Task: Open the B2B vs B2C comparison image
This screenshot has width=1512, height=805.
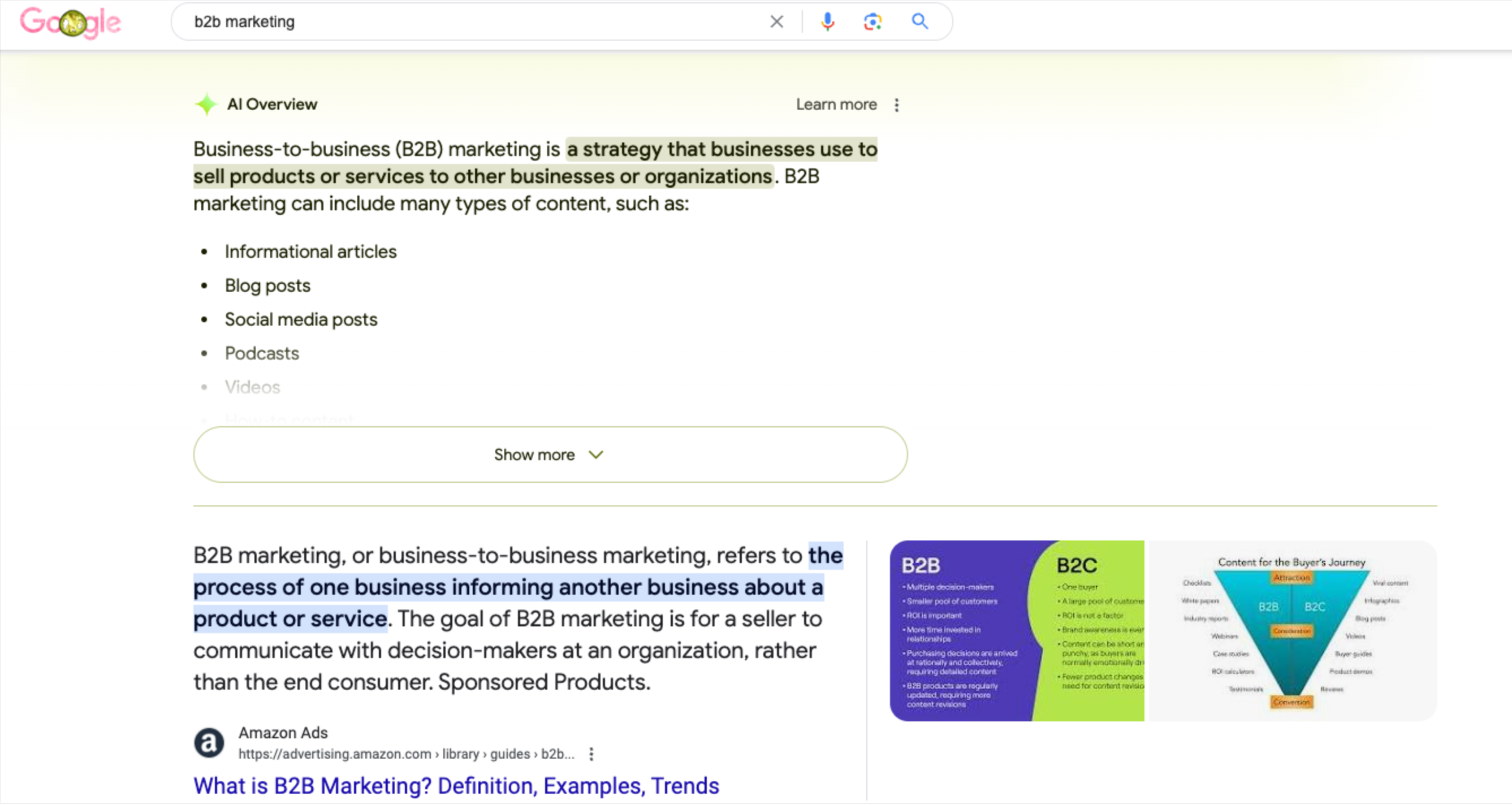Action: pyautogui.click(x=1017, y=631)
